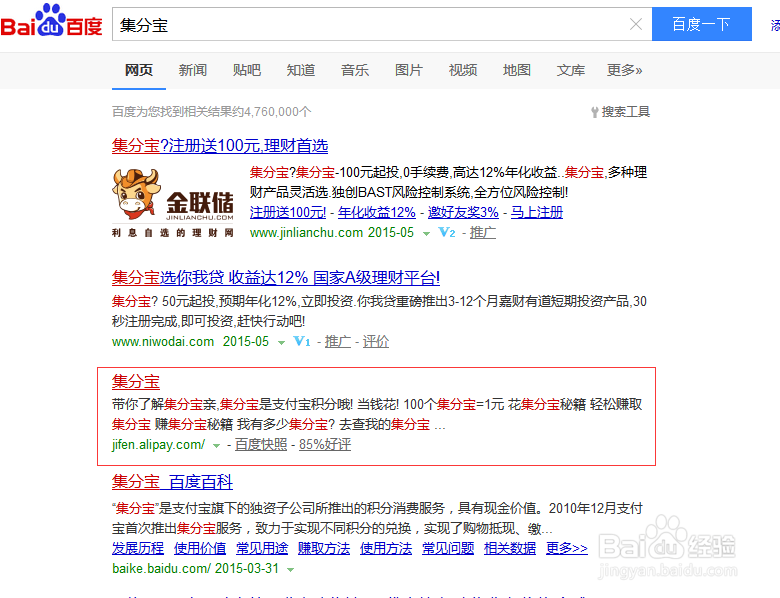Open the 贴吧 tab
This screenshot has width=780, height=598.
click(247, 70)
